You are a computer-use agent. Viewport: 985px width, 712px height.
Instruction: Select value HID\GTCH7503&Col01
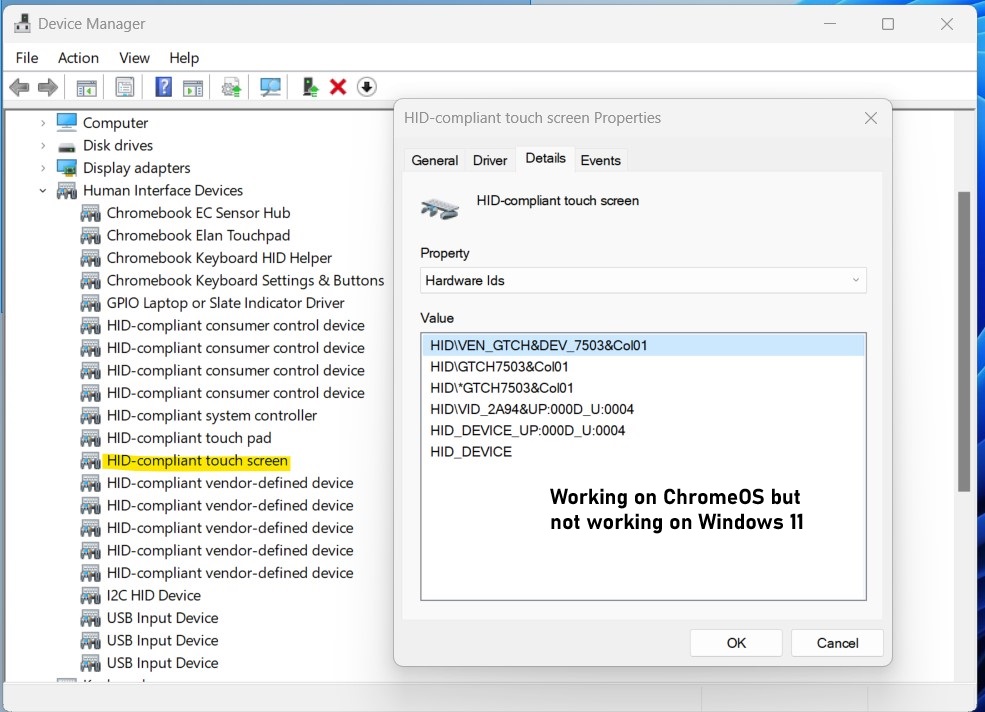tap(499, 366)
